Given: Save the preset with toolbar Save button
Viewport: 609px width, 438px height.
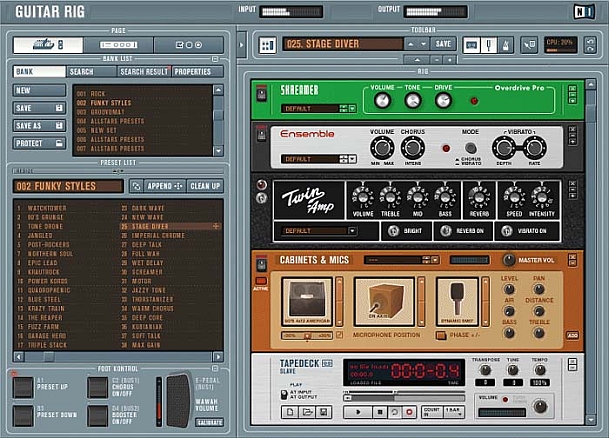Looking at the screenshot, I should tap(443, 44).
